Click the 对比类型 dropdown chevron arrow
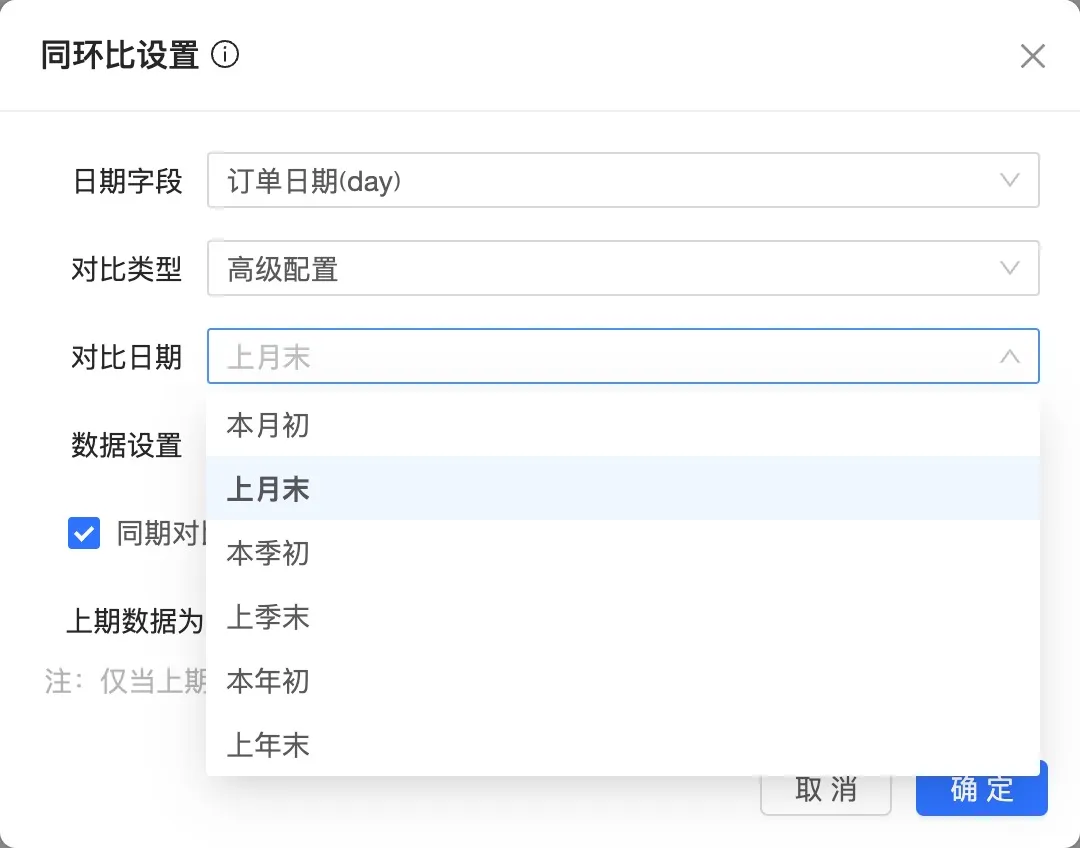The width and height of the screenshot is (1080, 848). coord(1010,268)
